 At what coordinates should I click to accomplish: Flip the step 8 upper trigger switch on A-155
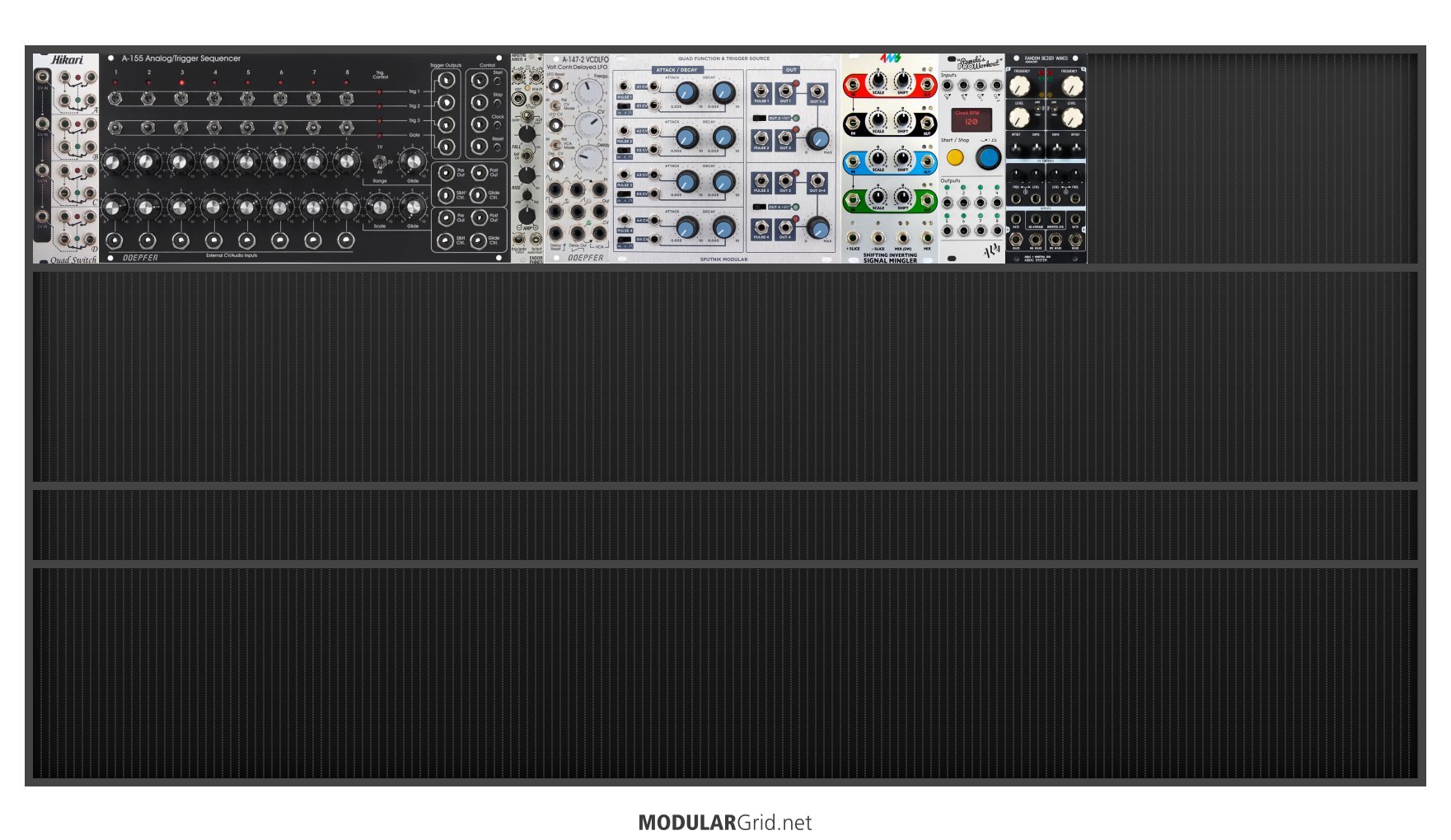pos(347,99)
